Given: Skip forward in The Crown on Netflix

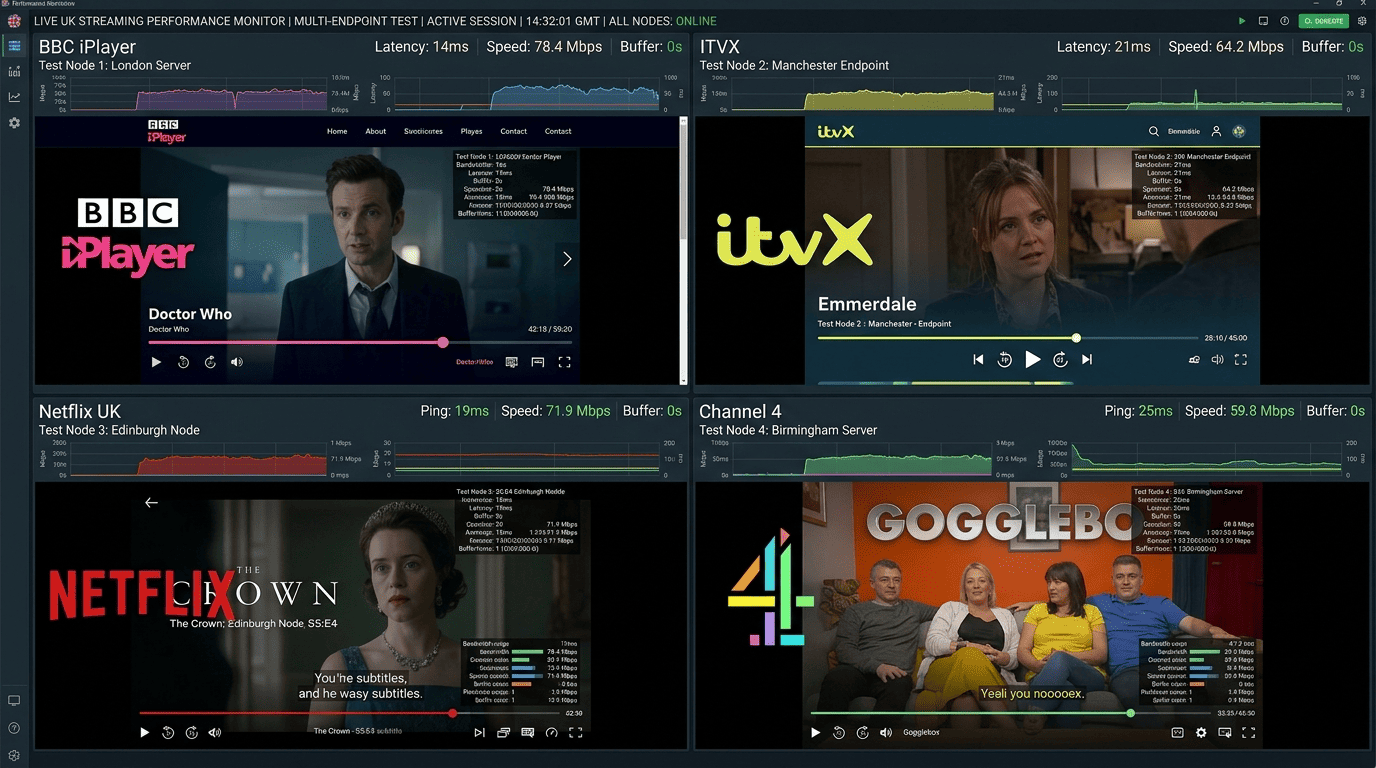Looking at the screenshot, I should point(191,733).
